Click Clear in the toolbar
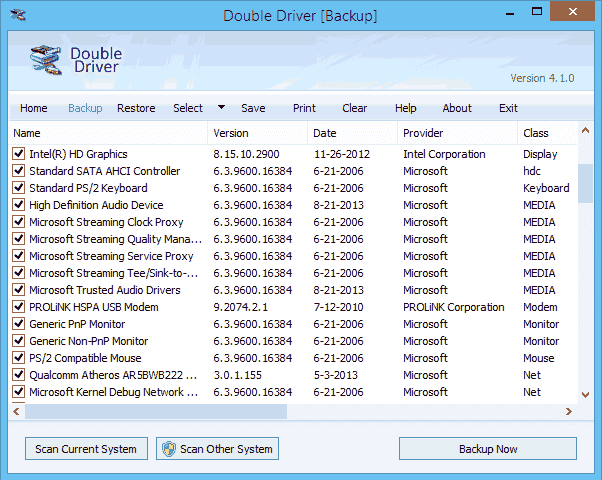The image size is (602, 480). 354,108
